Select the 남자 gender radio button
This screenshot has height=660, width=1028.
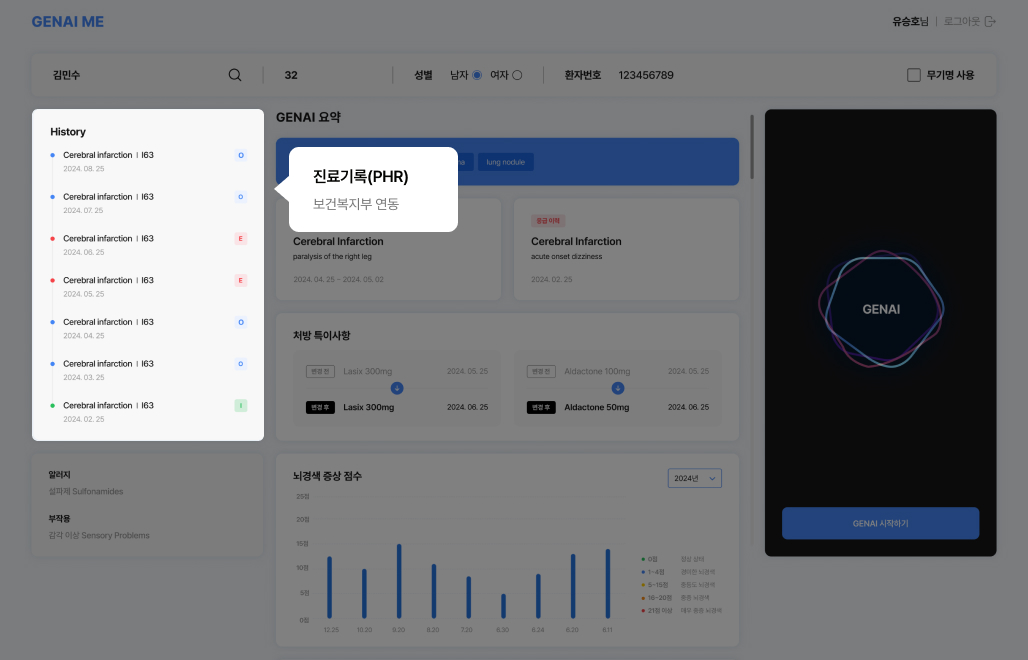point(477,75)
